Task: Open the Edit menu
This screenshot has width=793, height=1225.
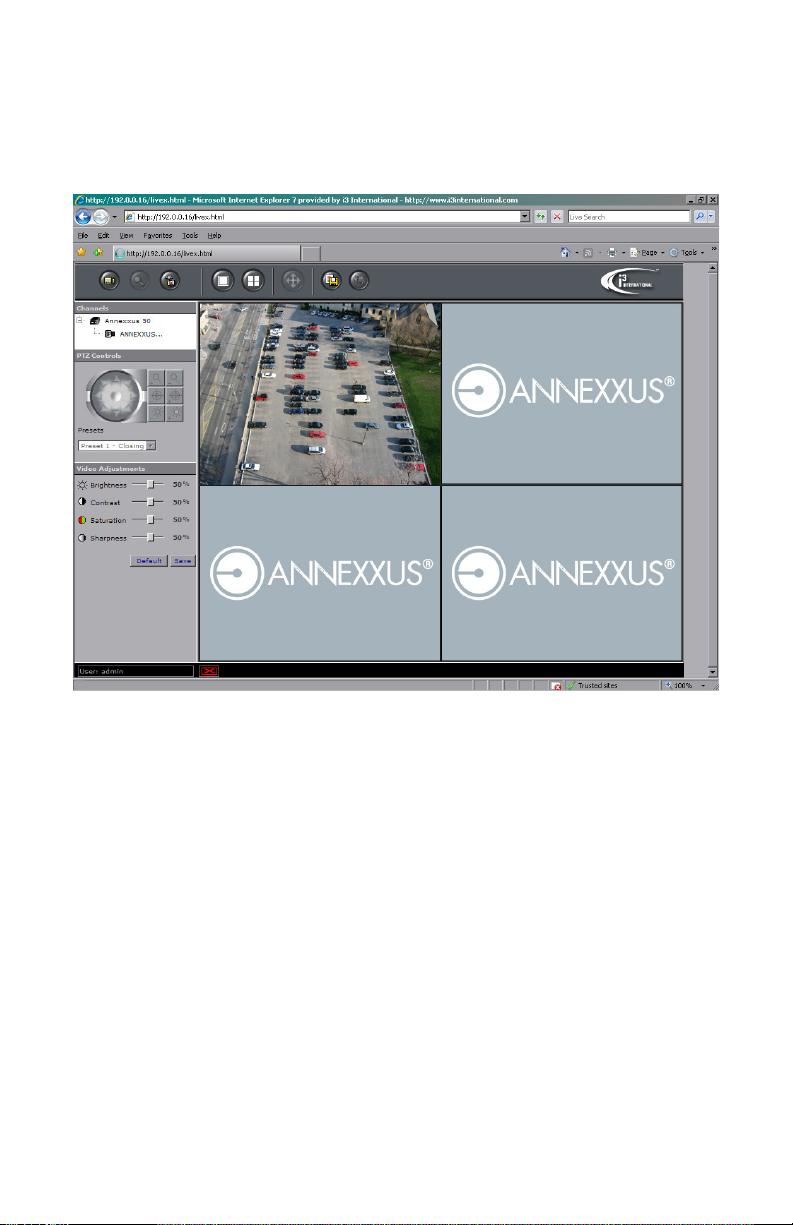Action: [103, 234]
